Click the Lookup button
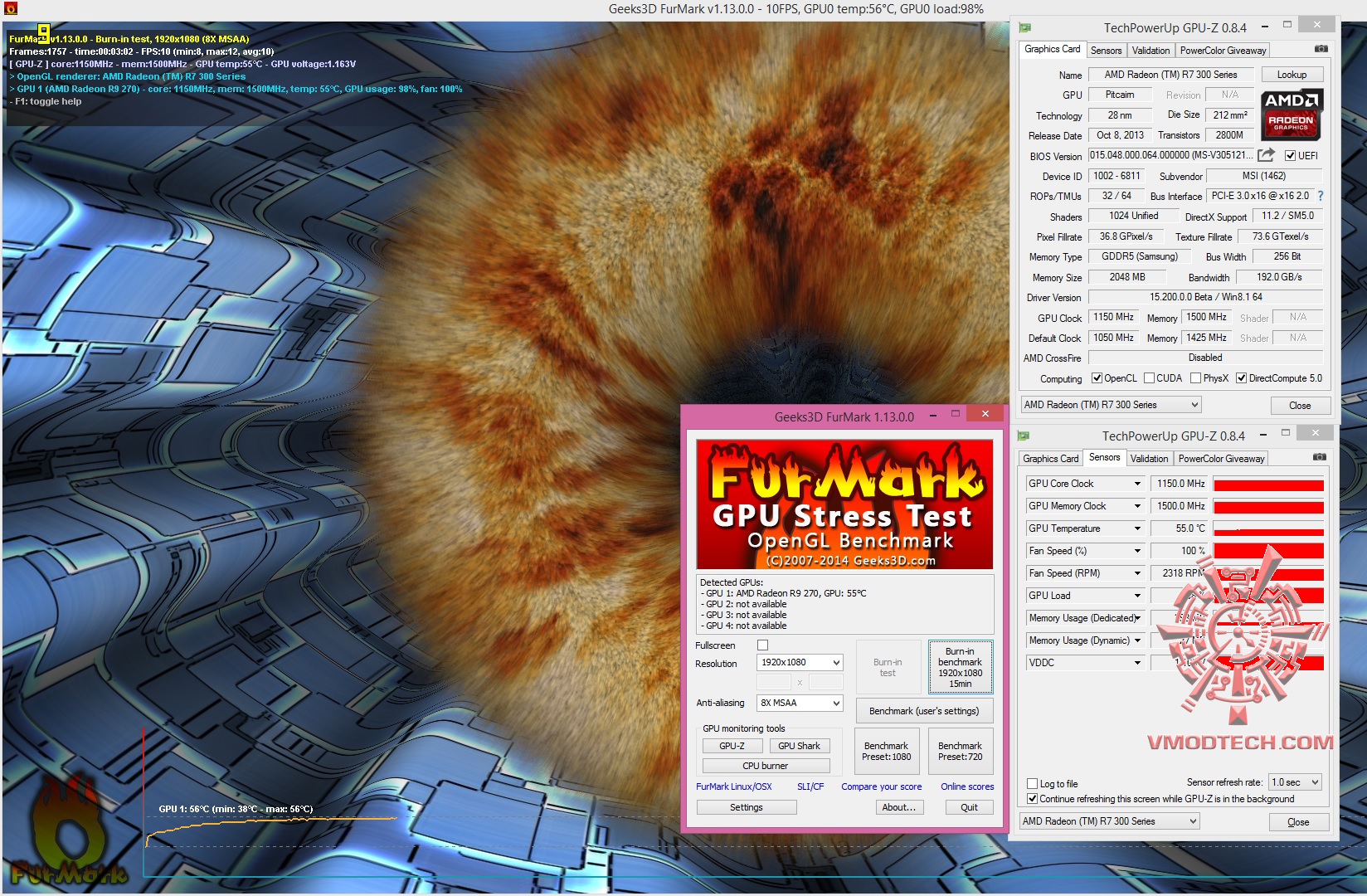The height and width of the screenshot is (896, 1367). pos(1292,75)
